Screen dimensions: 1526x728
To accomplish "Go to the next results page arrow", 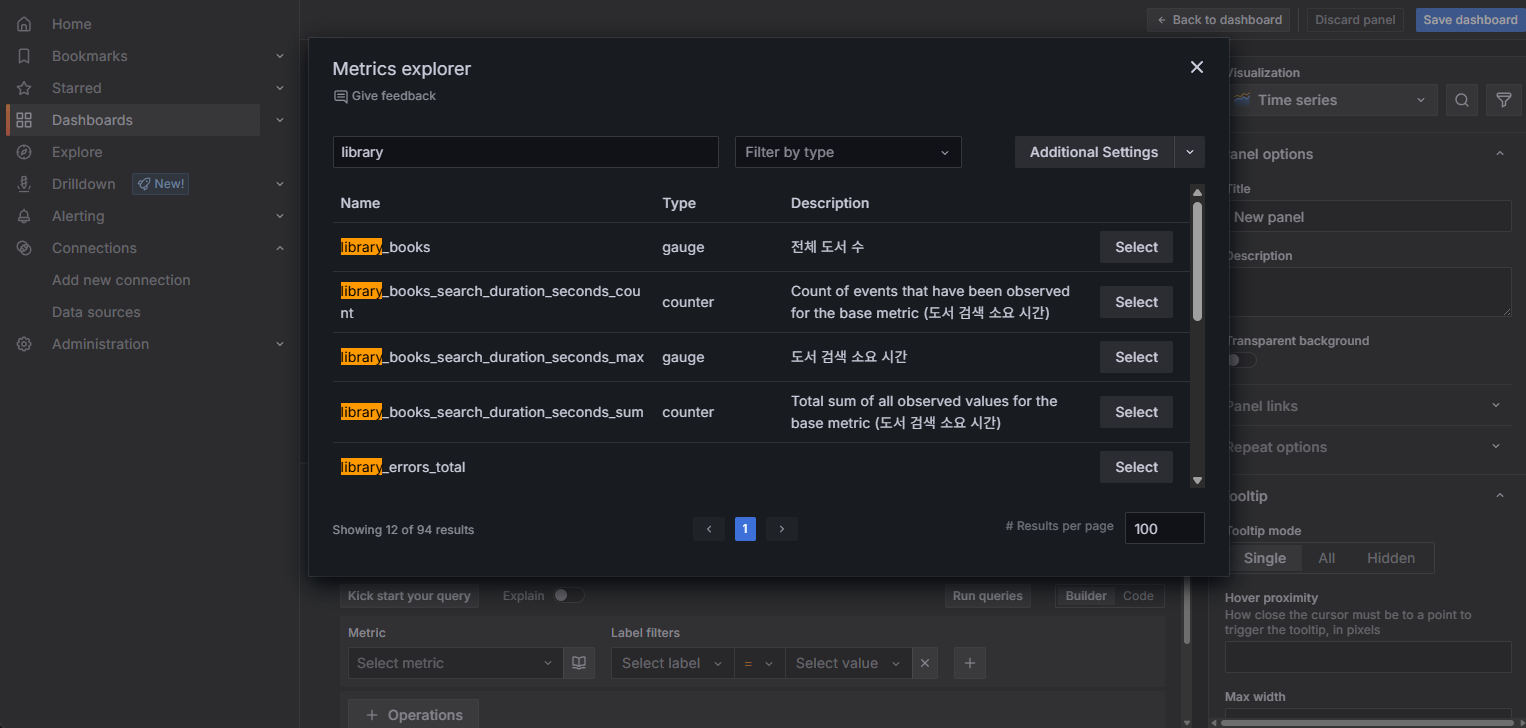I will click(782, 529).
